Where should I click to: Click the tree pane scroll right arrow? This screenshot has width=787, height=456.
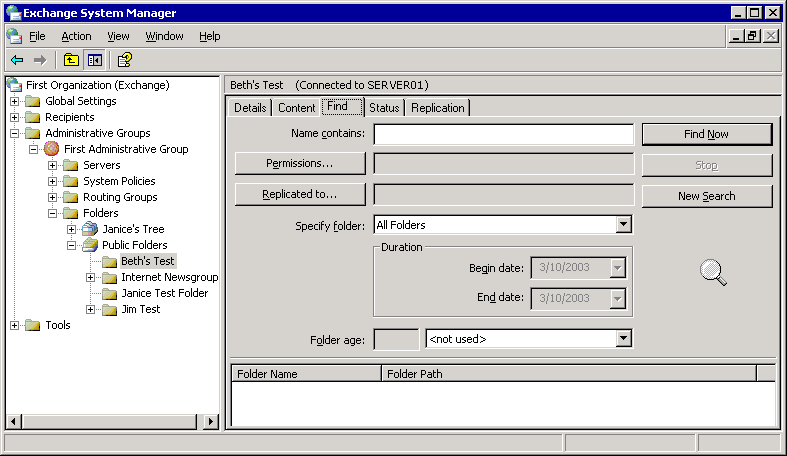pyautogui.click(x=211, y=421)
